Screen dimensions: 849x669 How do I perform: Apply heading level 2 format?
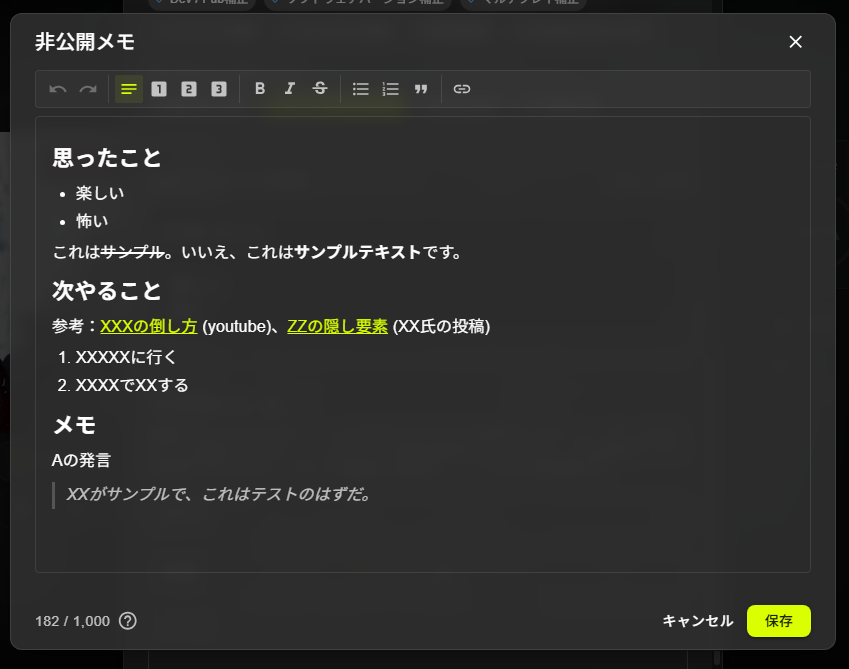pos(189,89)
